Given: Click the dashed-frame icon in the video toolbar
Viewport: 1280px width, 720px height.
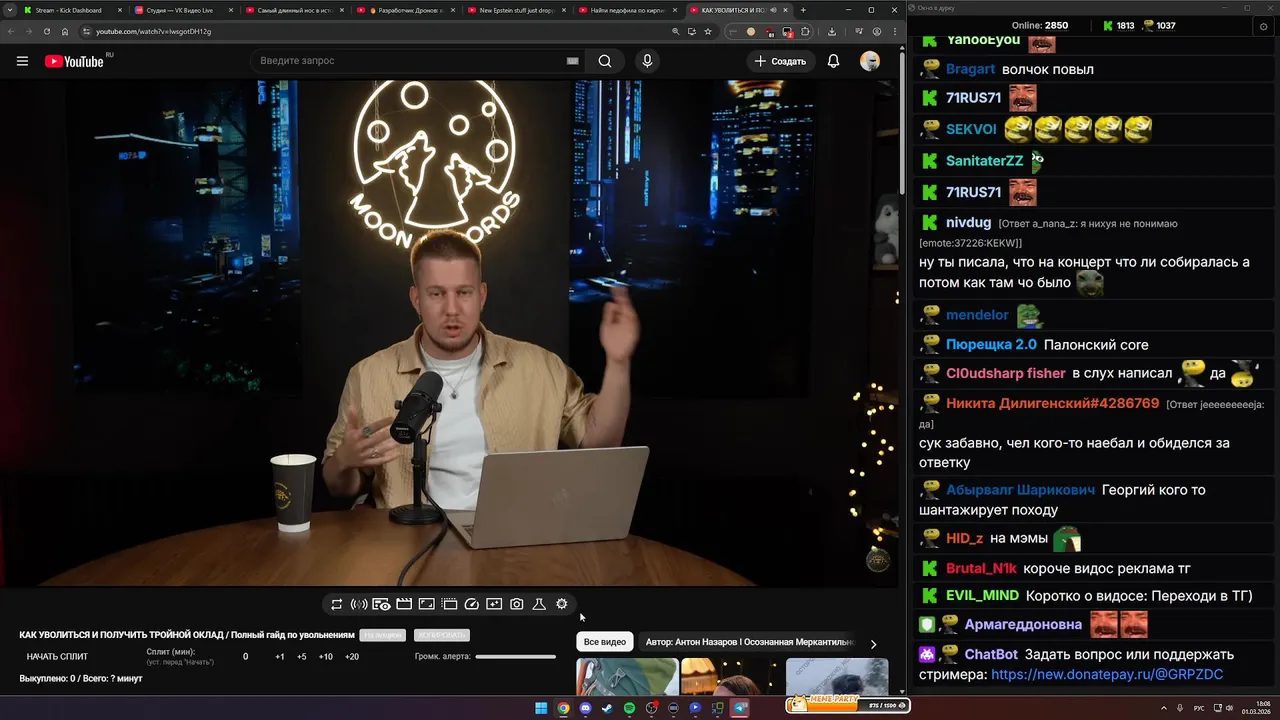Looking at the screenshot, I should [x=449, y=604].
